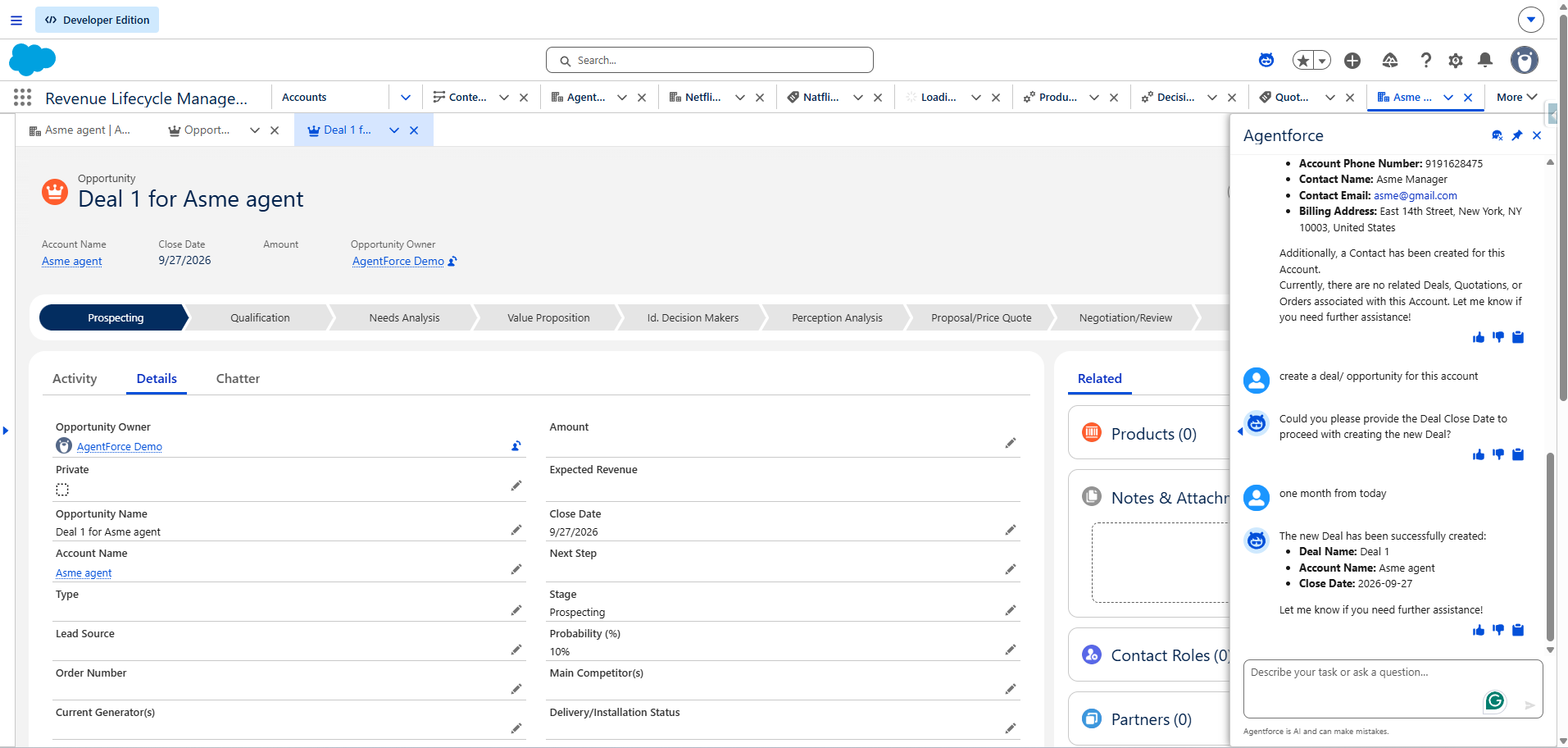Open the notifications bell
The image size is (1568, 748).
1485,60
